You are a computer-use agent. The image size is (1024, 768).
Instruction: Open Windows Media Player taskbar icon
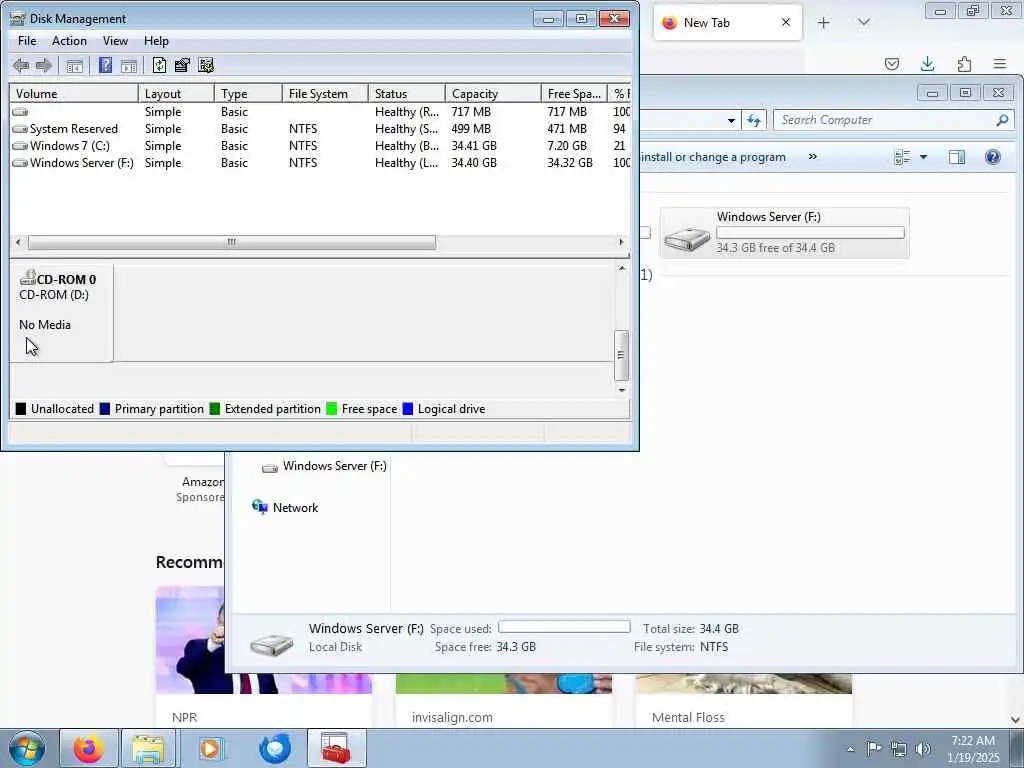tap(211, 748)
